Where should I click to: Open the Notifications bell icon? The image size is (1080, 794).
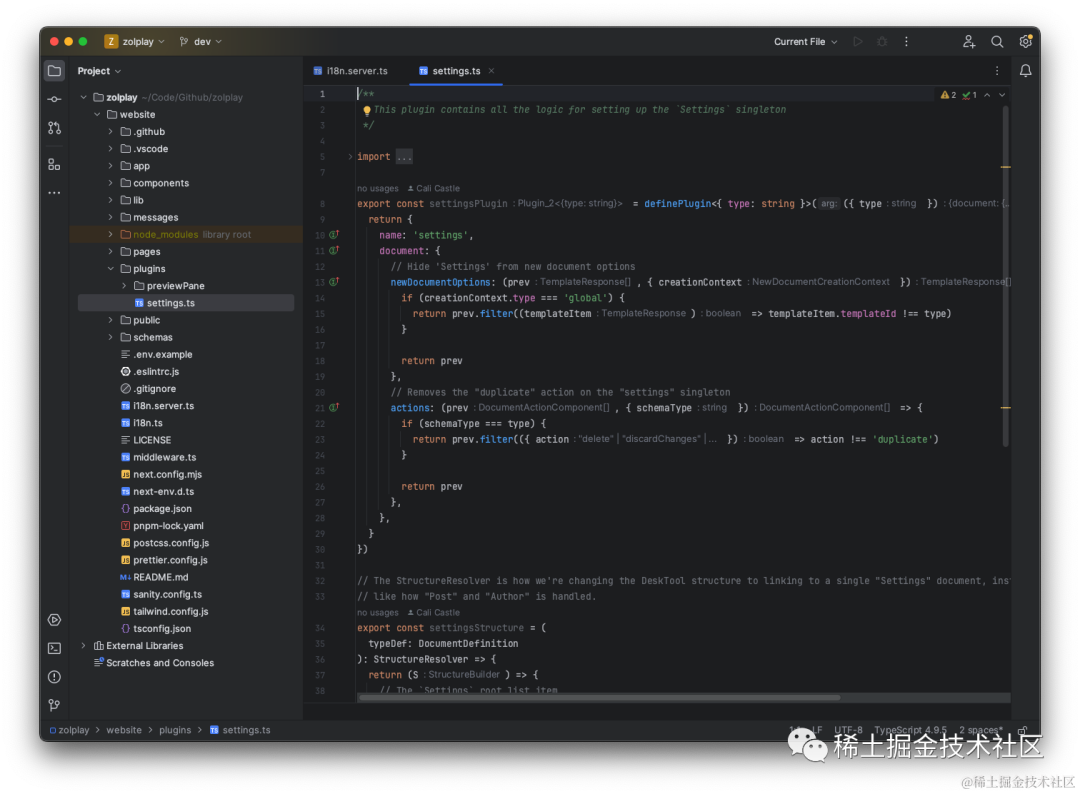tap(1025, 71)
